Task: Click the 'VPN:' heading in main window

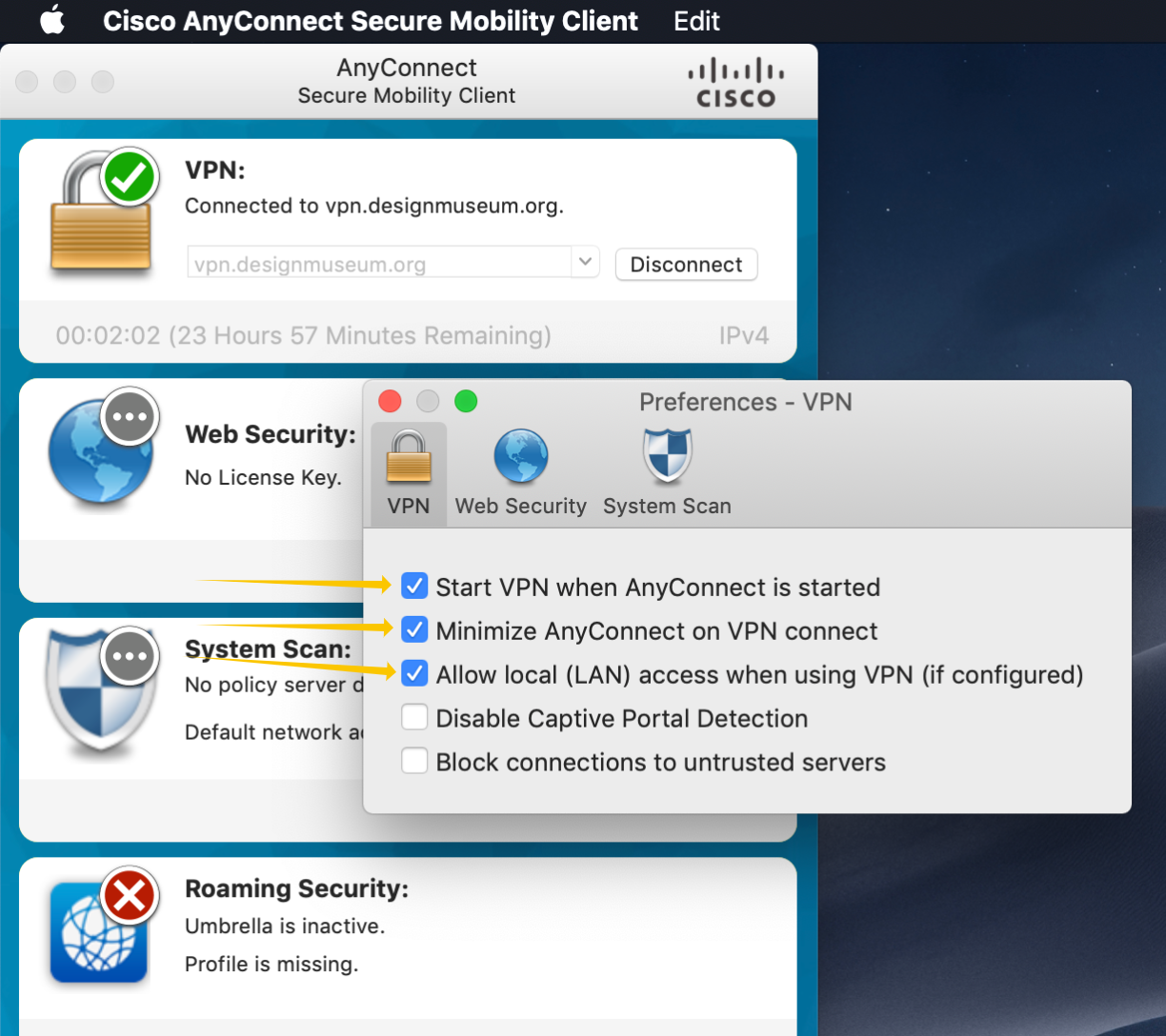Action: (215, 170)
